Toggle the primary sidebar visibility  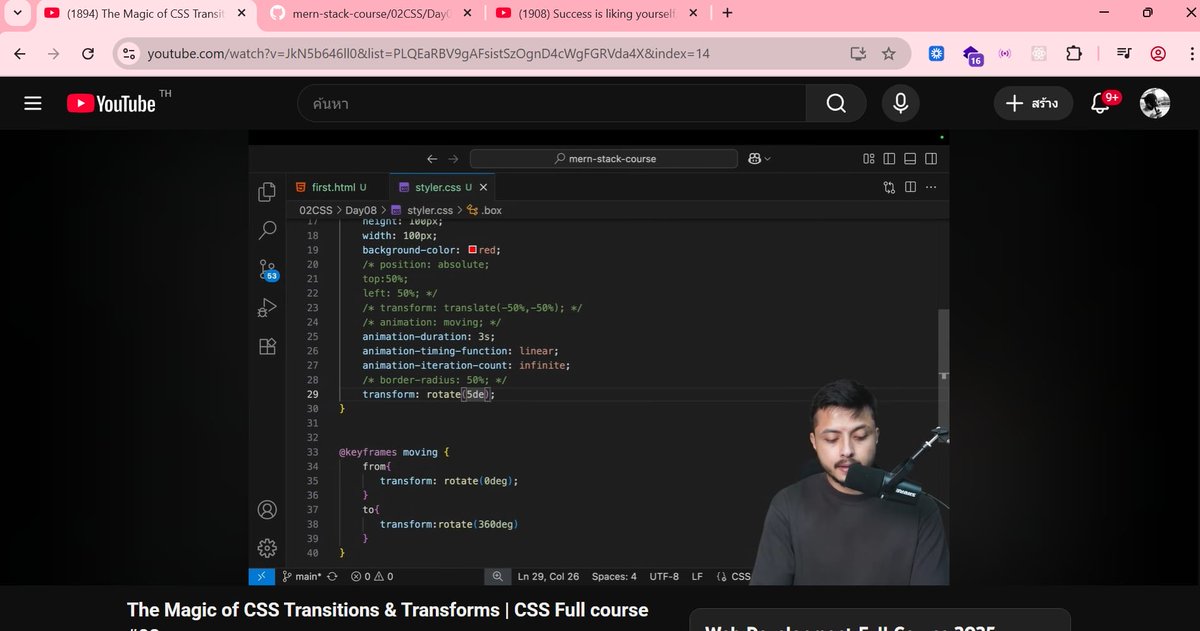pos(889,158)
